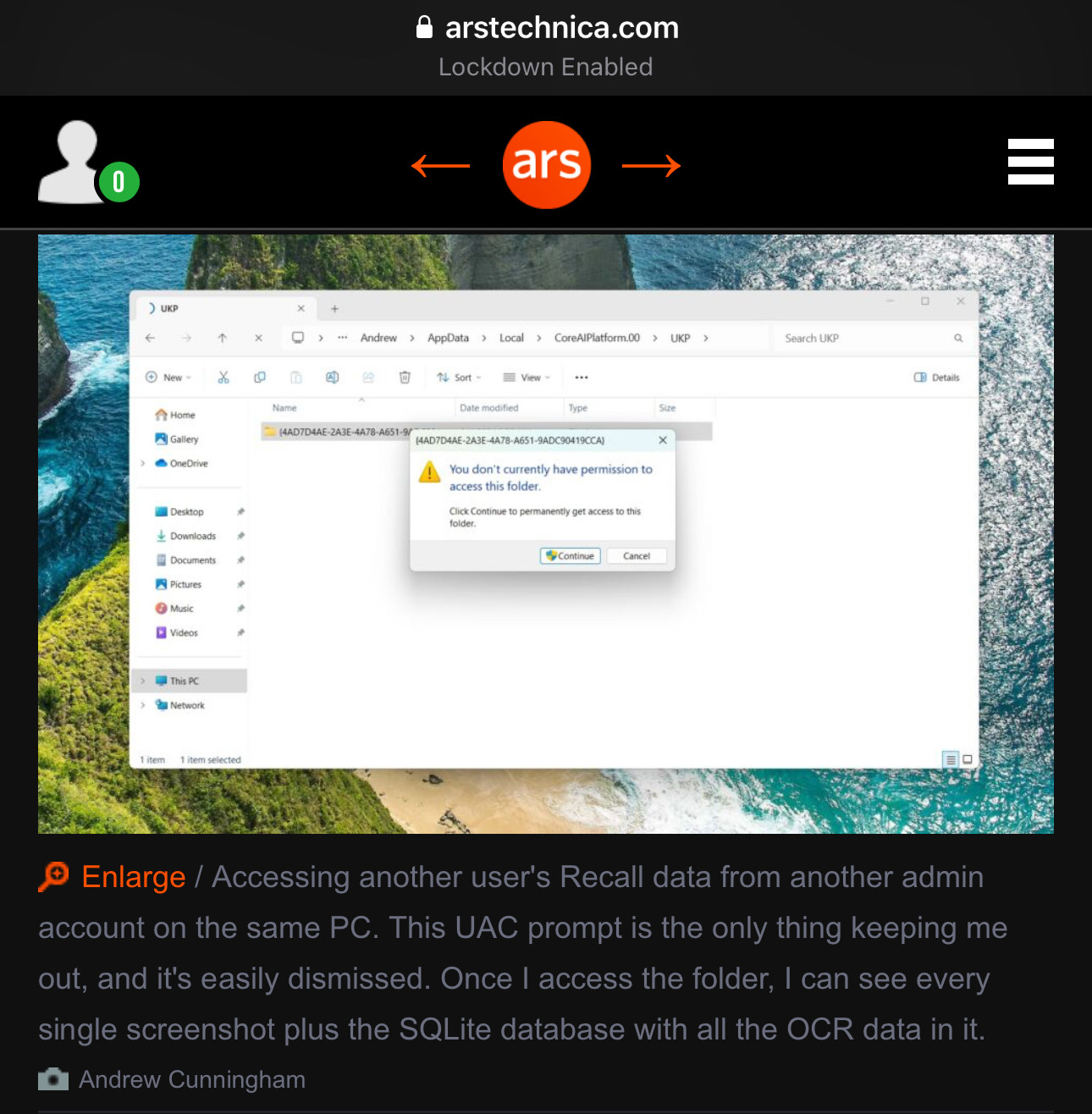Expand the OneDrive tree item

coord(143,464)
